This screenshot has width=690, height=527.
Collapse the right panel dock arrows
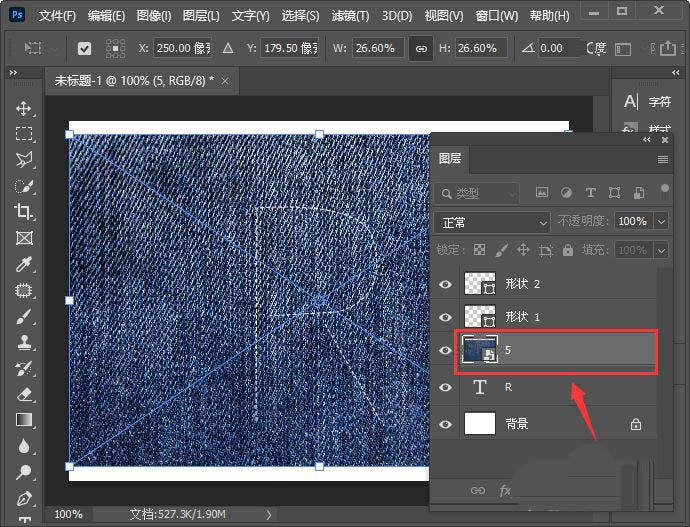[x=676, y=72]
